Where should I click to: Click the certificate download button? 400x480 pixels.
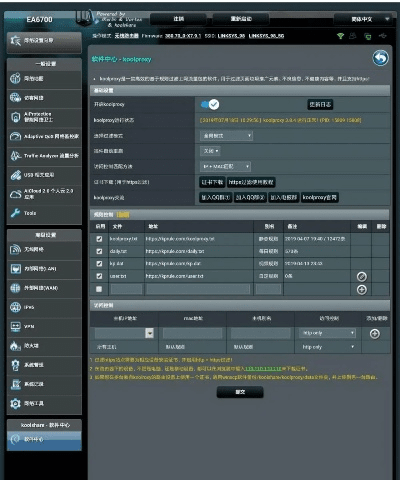coord(212,182)
